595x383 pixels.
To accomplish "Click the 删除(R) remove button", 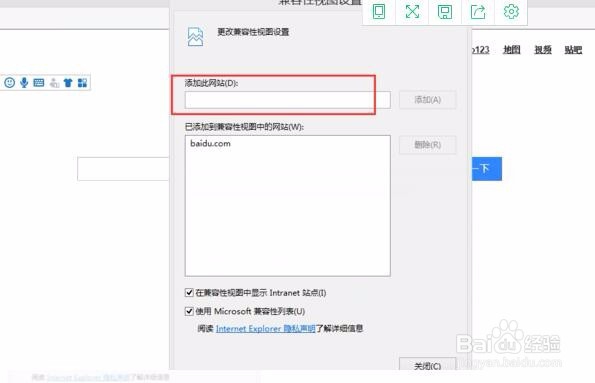I will 427,145.
